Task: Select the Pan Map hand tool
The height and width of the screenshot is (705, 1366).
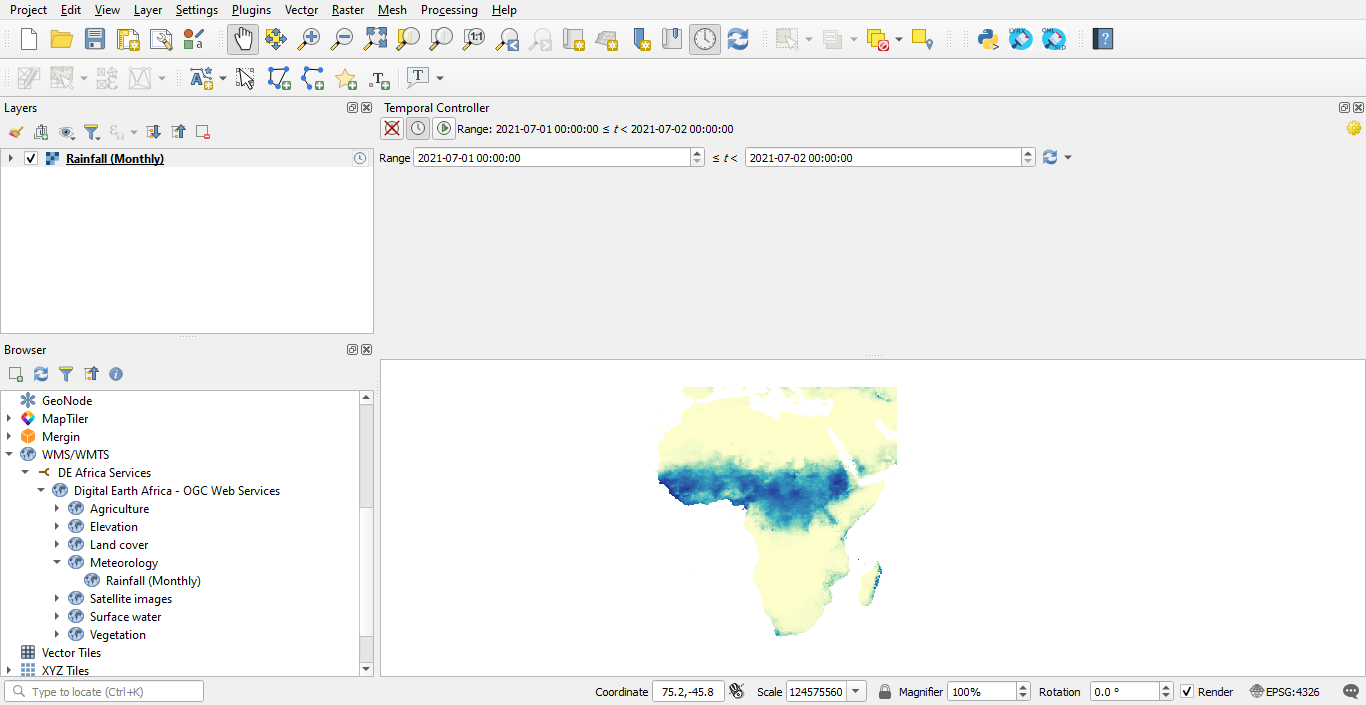Action: click(x=243, y=39)
